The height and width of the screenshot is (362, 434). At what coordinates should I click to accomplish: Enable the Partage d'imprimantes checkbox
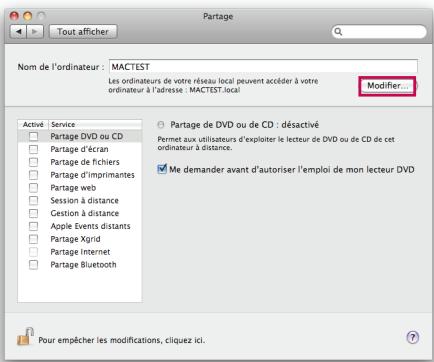[x=33, y=175]
